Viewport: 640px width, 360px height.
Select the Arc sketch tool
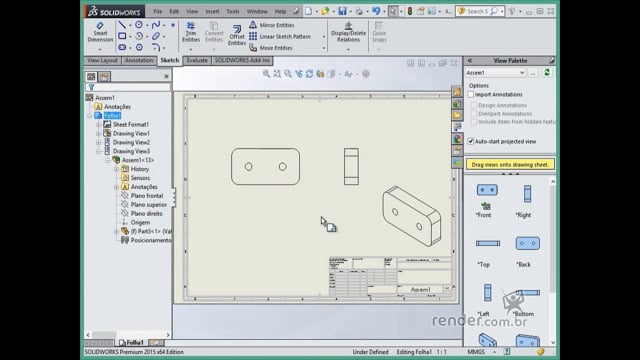point(139,36)
